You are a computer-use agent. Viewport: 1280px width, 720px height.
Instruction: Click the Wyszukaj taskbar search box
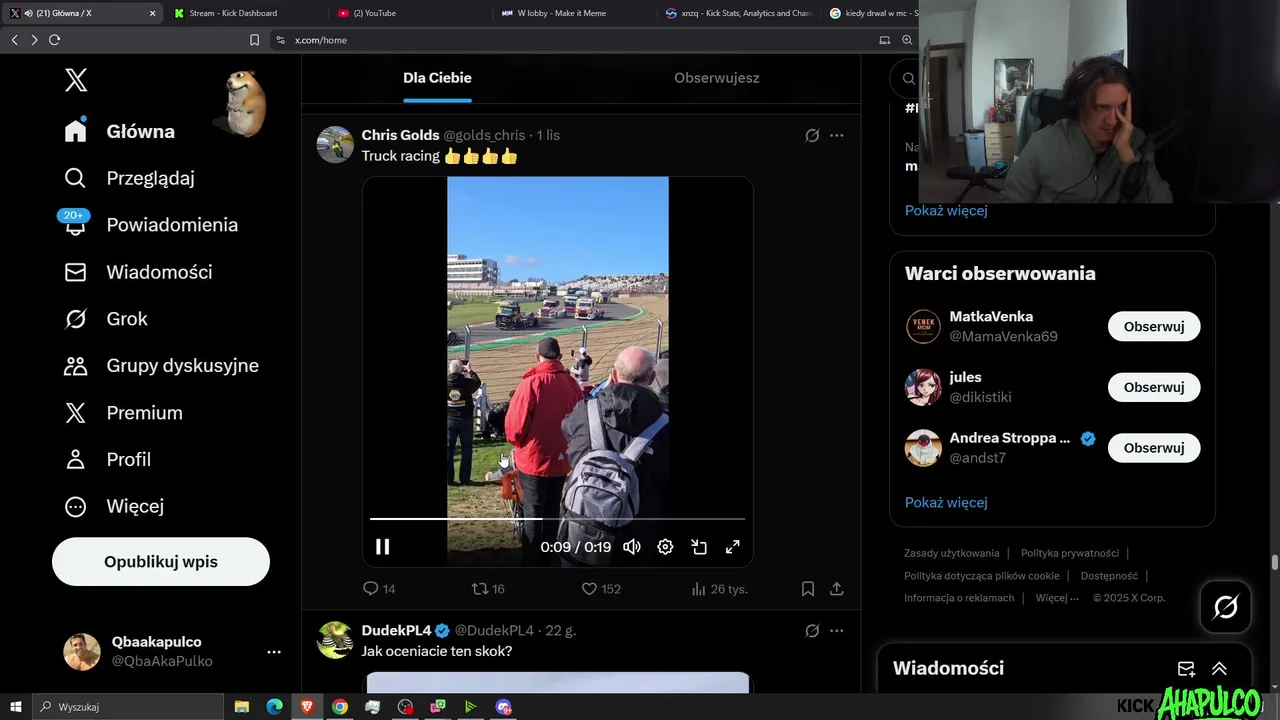pos(128,707)
